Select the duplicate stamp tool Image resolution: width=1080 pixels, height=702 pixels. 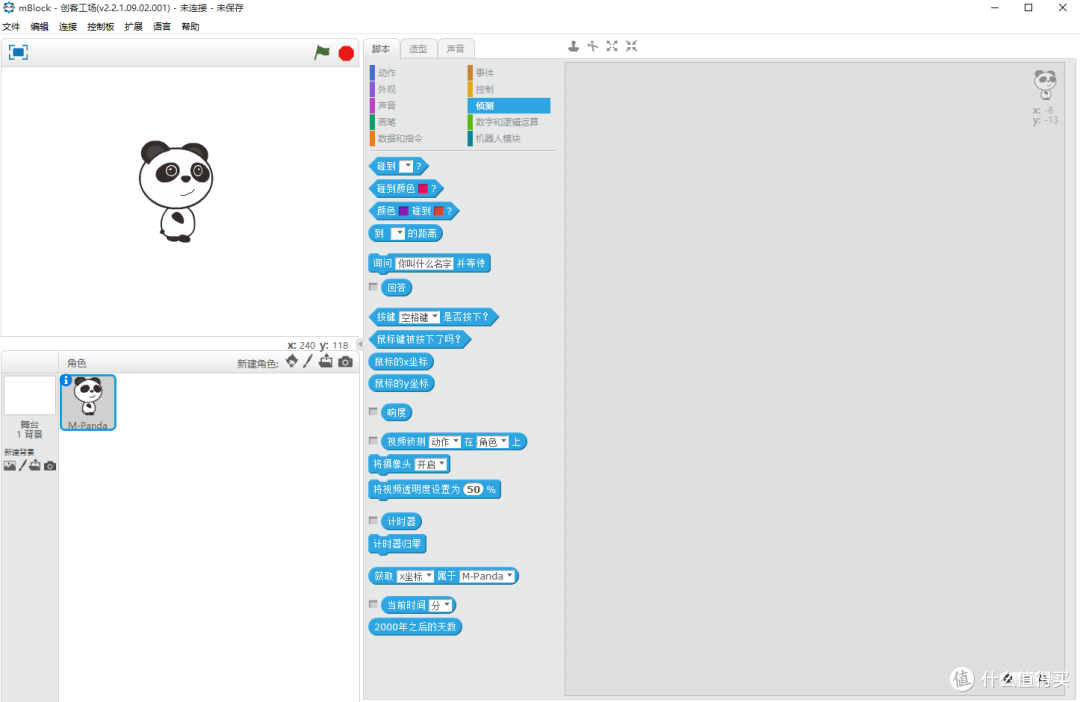click(x=573, y=46)
